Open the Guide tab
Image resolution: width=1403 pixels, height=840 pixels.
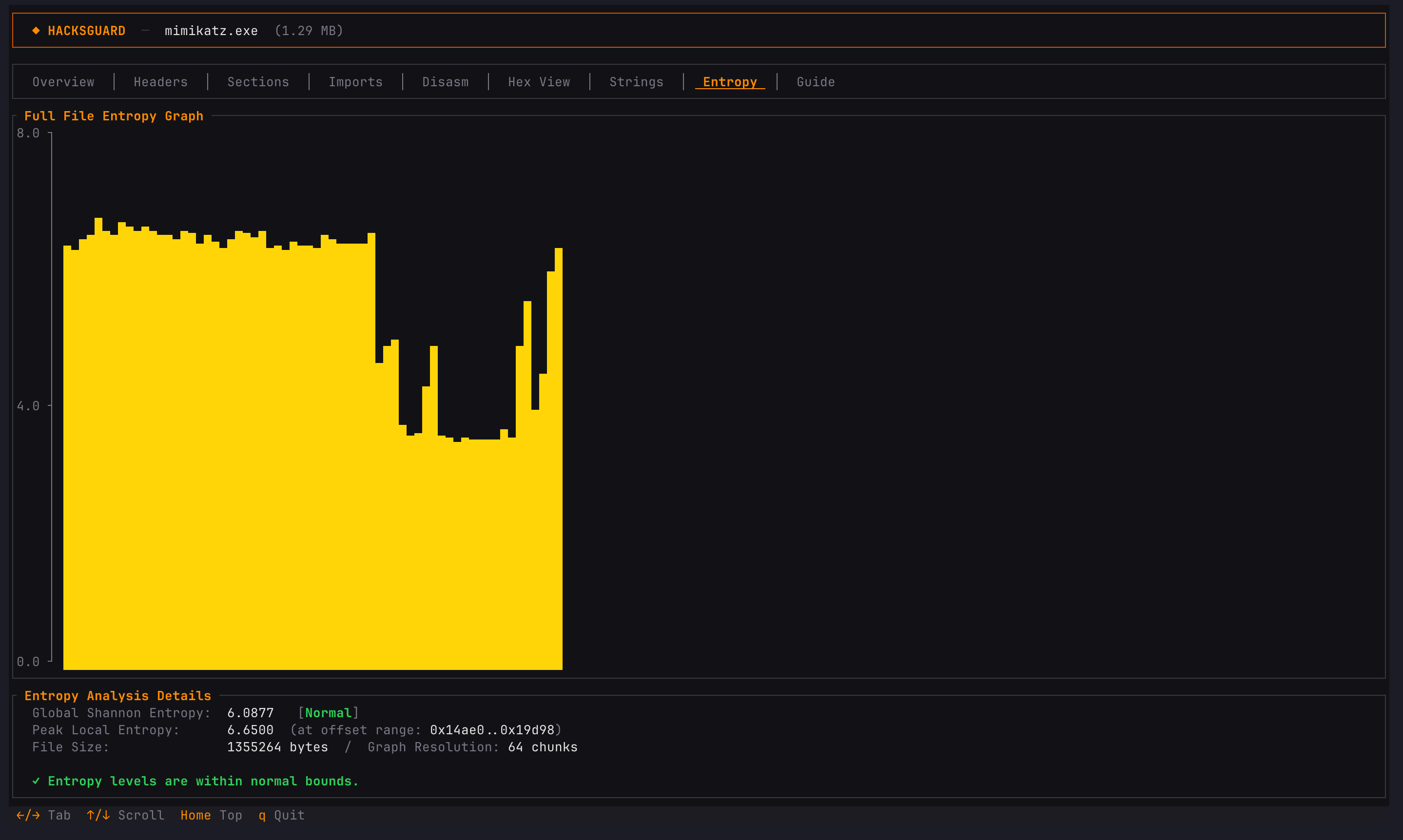click(x=816, y=82)
